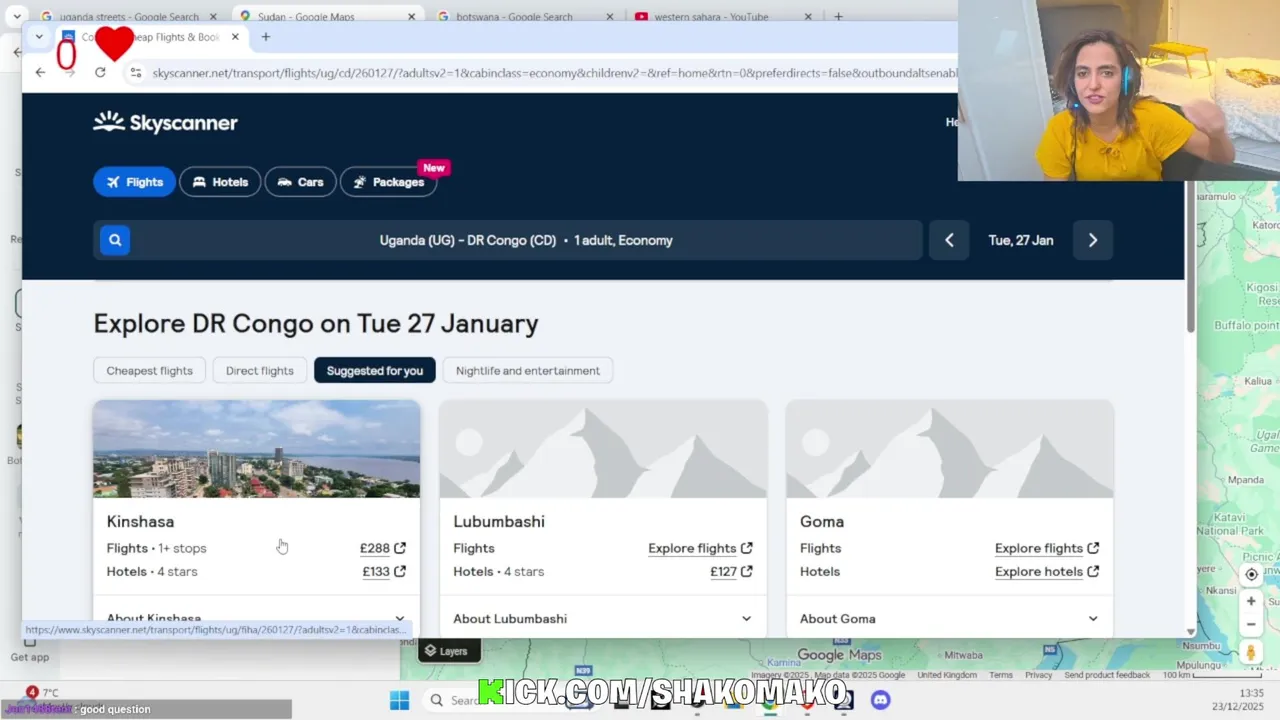Click the blue magnifier search button
This screenshot has width=1280, height=720.
115,240
